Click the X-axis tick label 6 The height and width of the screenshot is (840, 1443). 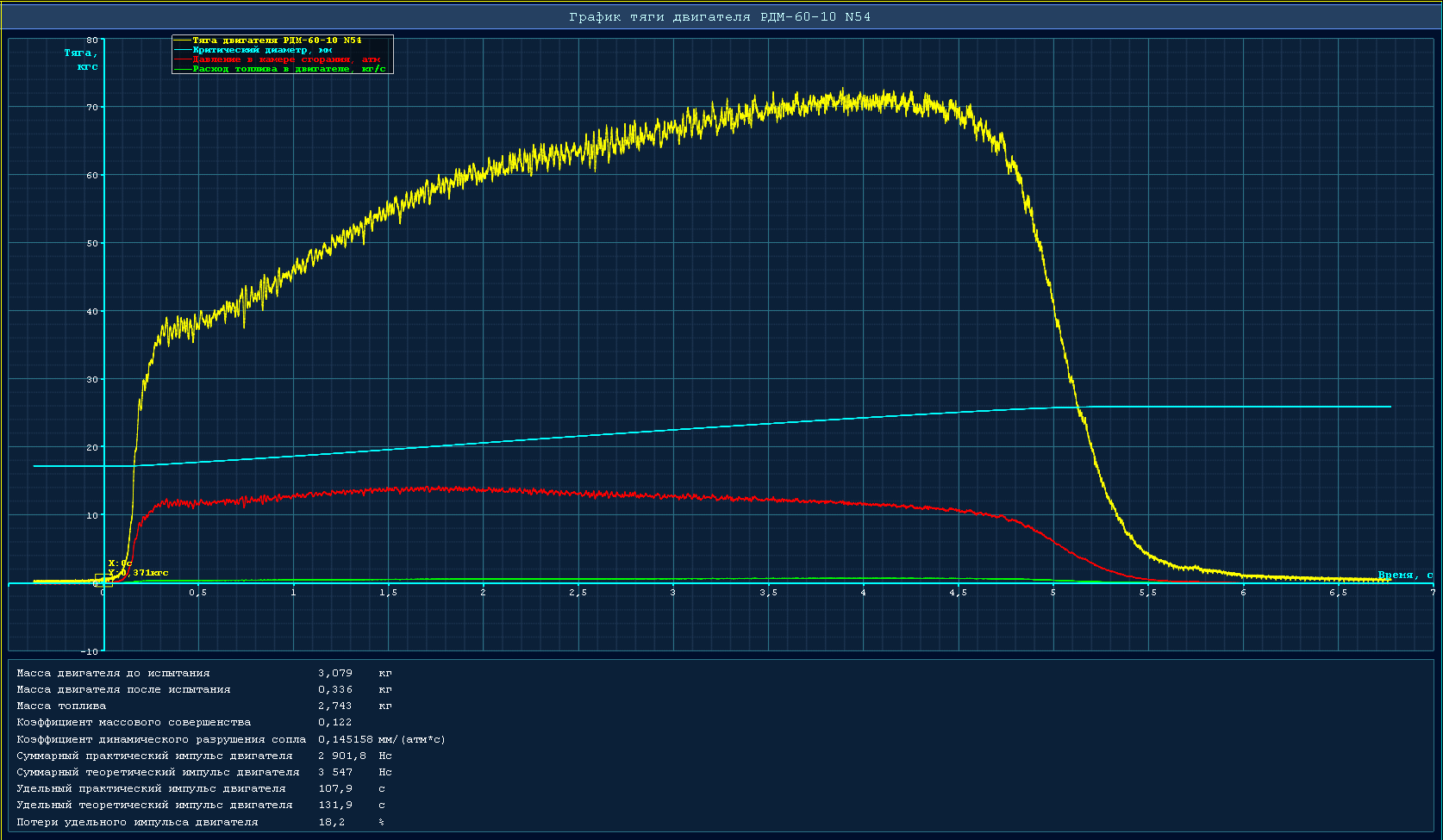(x=1244, y=593)
